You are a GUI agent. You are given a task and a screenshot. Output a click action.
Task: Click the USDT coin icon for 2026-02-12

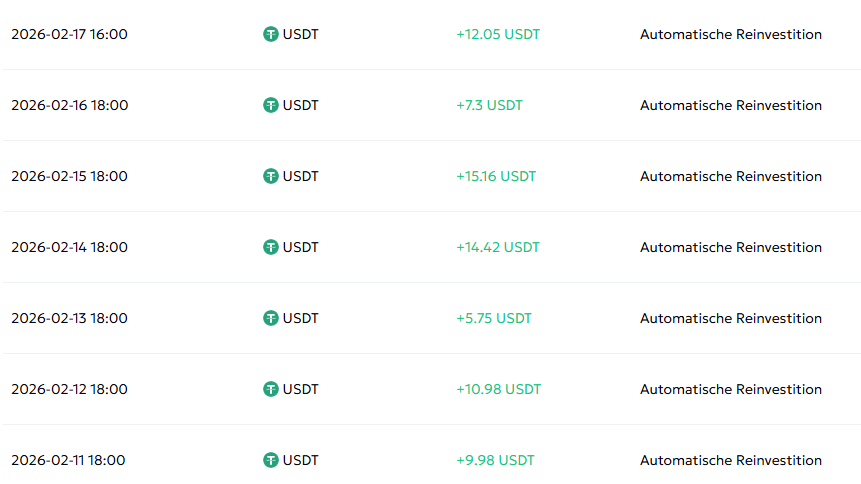click(270, 389)
